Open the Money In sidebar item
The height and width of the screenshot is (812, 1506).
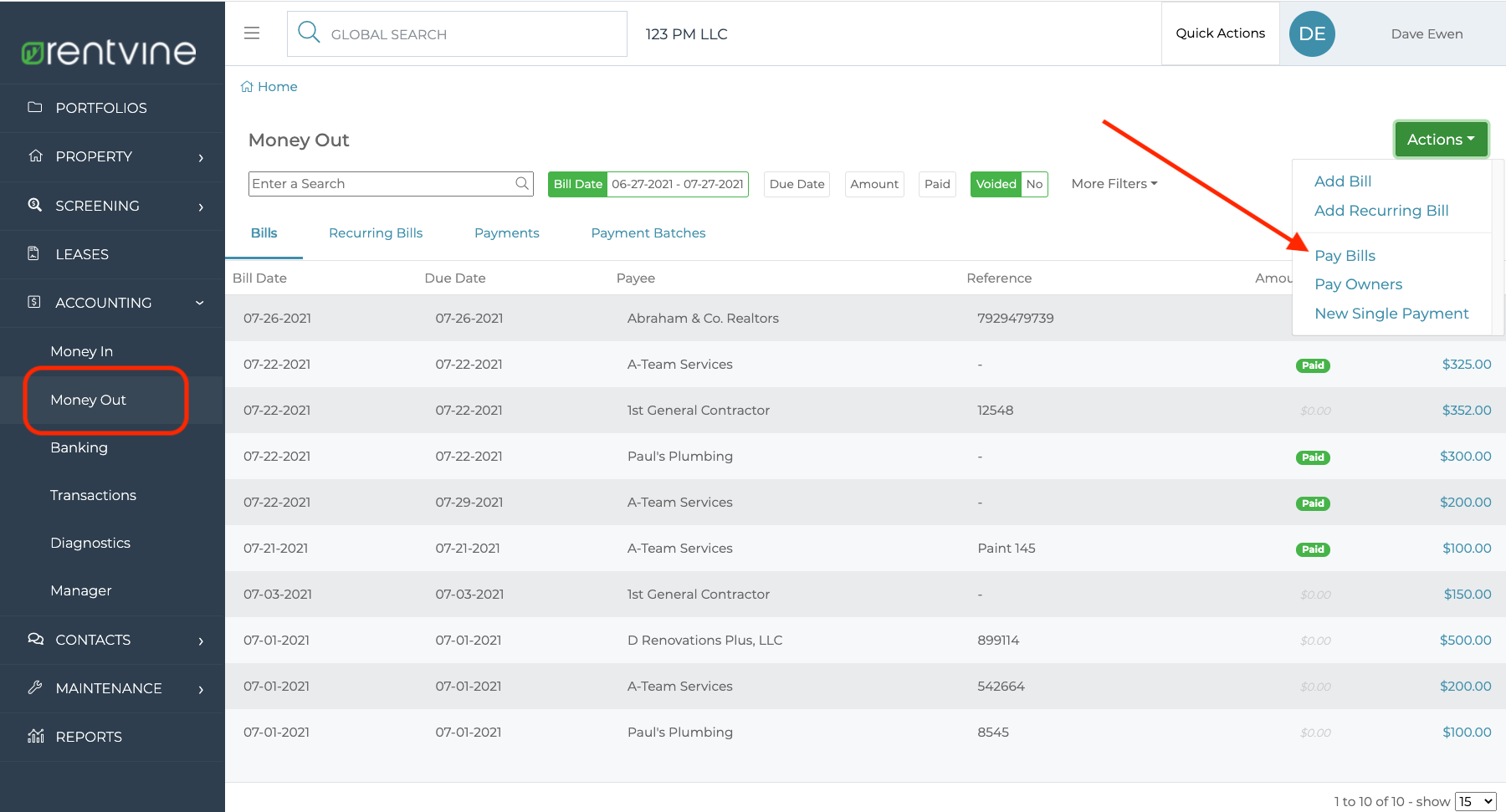click(82, 351)
